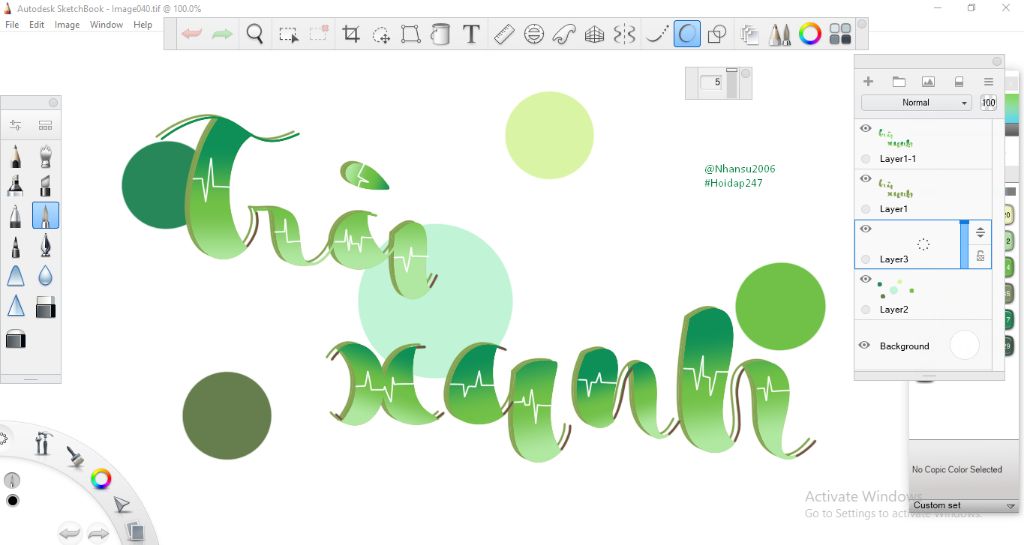Select the Ballpoint pen brush
Screen dimensions: 1024x545
tap(16, 215)
